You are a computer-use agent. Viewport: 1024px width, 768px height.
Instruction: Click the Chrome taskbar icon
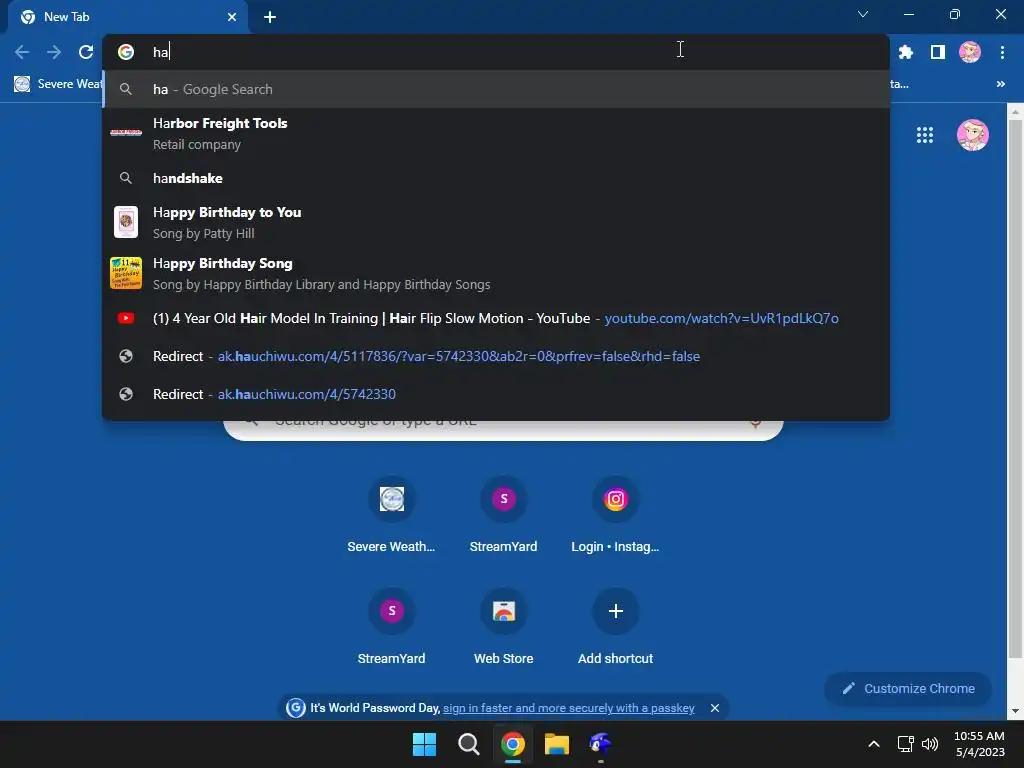513,744
